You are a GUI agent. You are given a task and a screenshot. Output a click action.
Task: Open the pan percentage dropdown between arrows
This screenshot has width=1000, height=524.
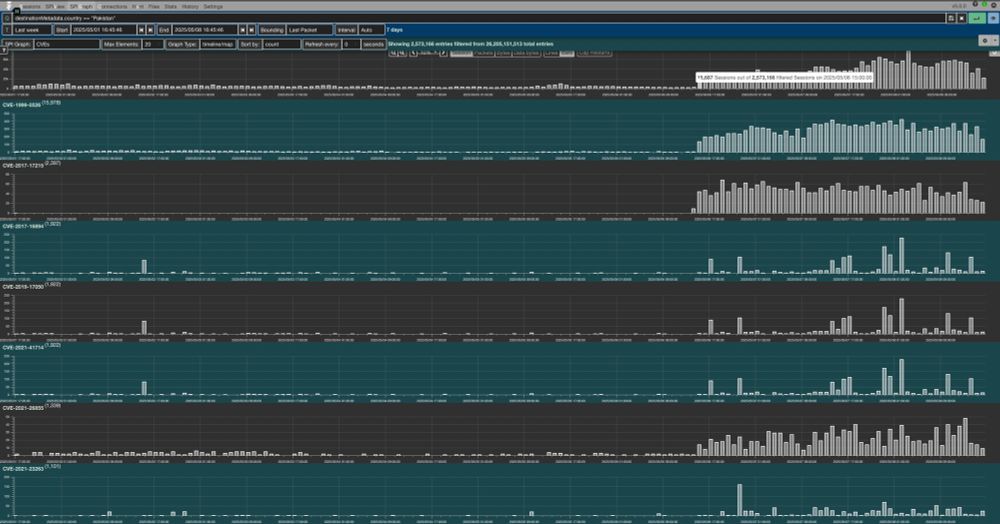(x=429, y=53)
